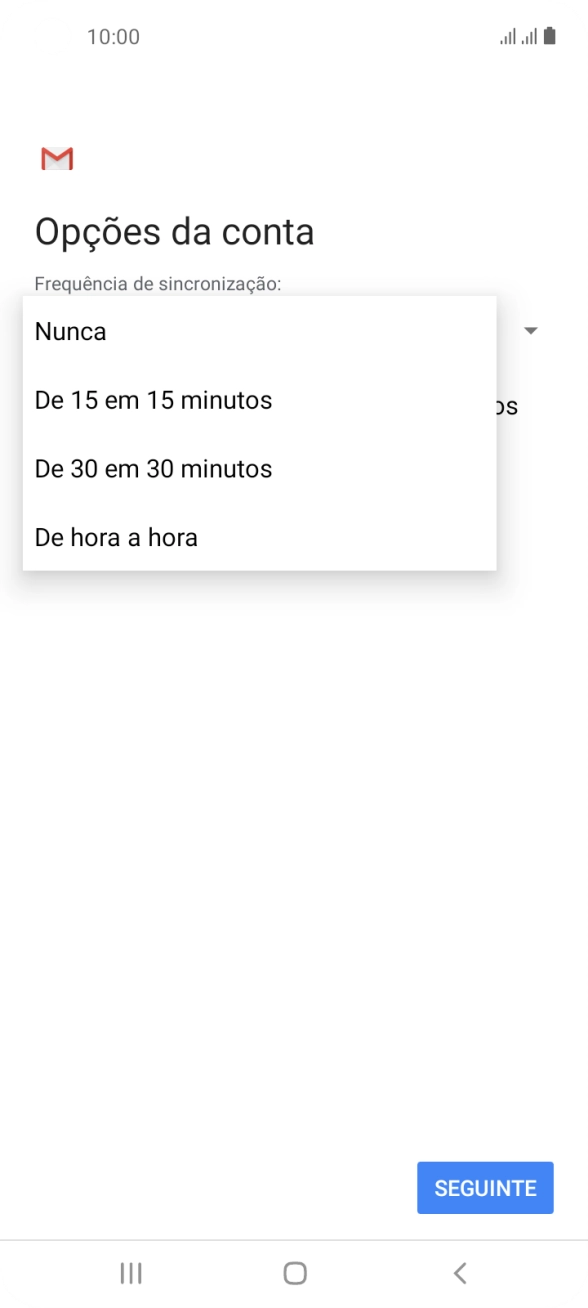Tap the Home button
Image resolution: width=588 pixels, height=1308 pixels.
(294, 1273)
